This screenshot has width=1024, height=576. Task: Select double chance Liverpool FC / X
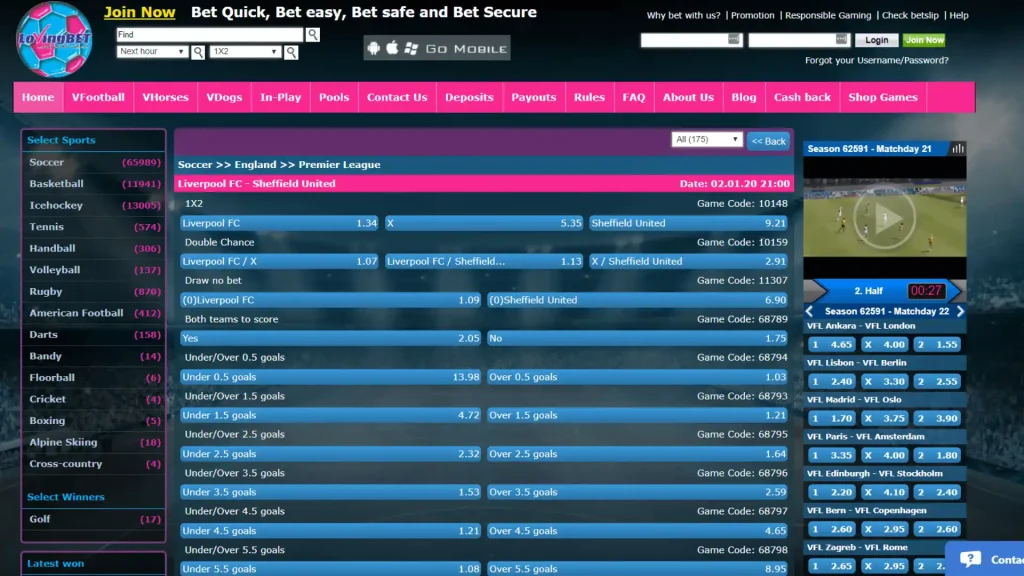tap(280, 261)
